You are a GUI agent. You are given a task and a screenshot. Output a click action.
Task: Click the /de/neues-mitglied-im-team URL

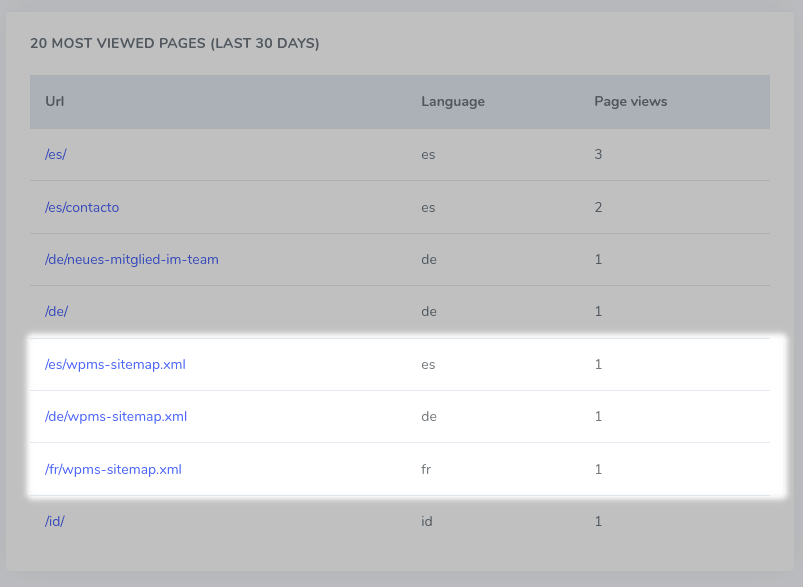(x=131, y=259)
